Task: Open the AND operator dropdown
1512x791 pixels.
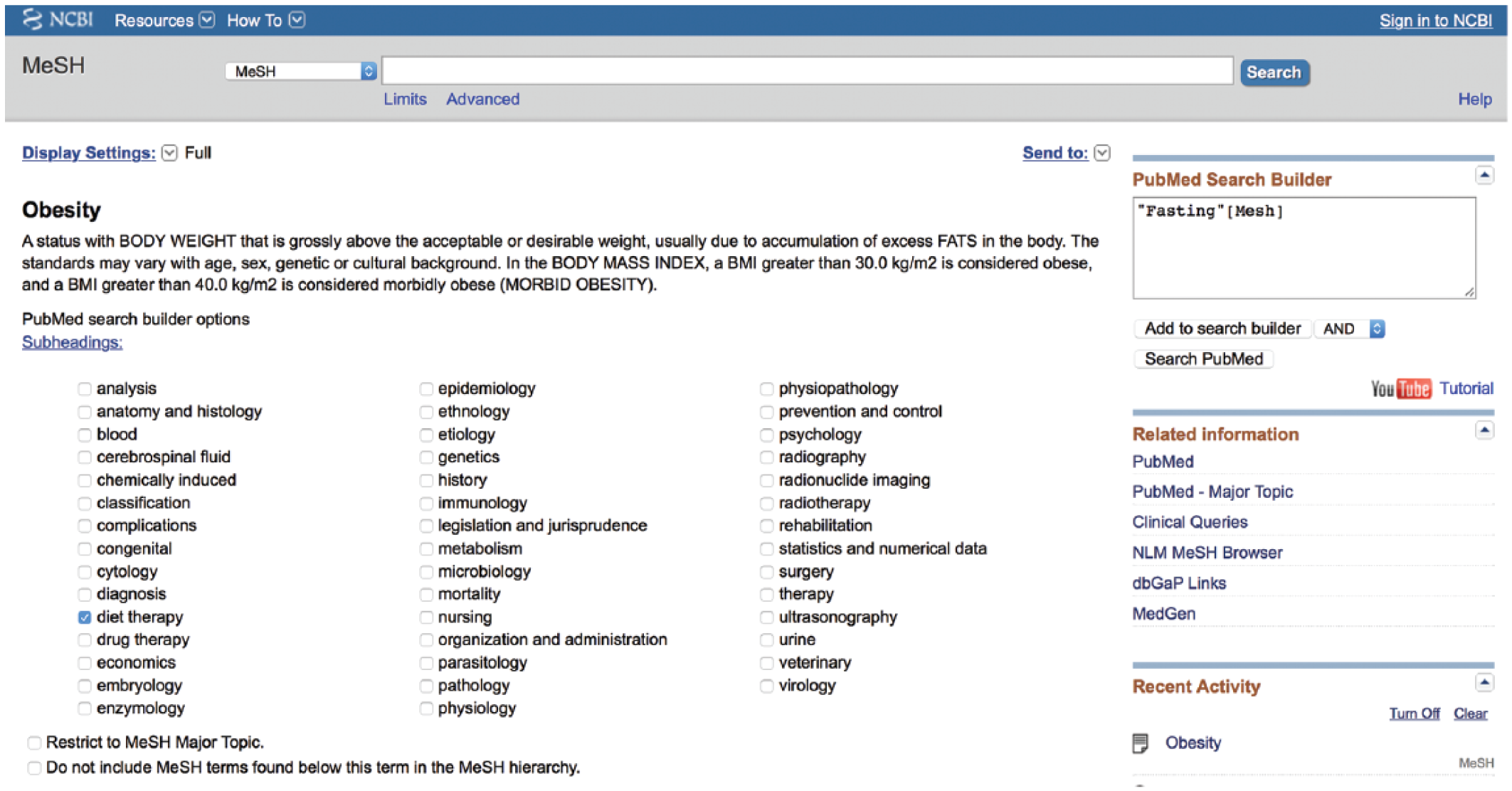Action: 1350,329
